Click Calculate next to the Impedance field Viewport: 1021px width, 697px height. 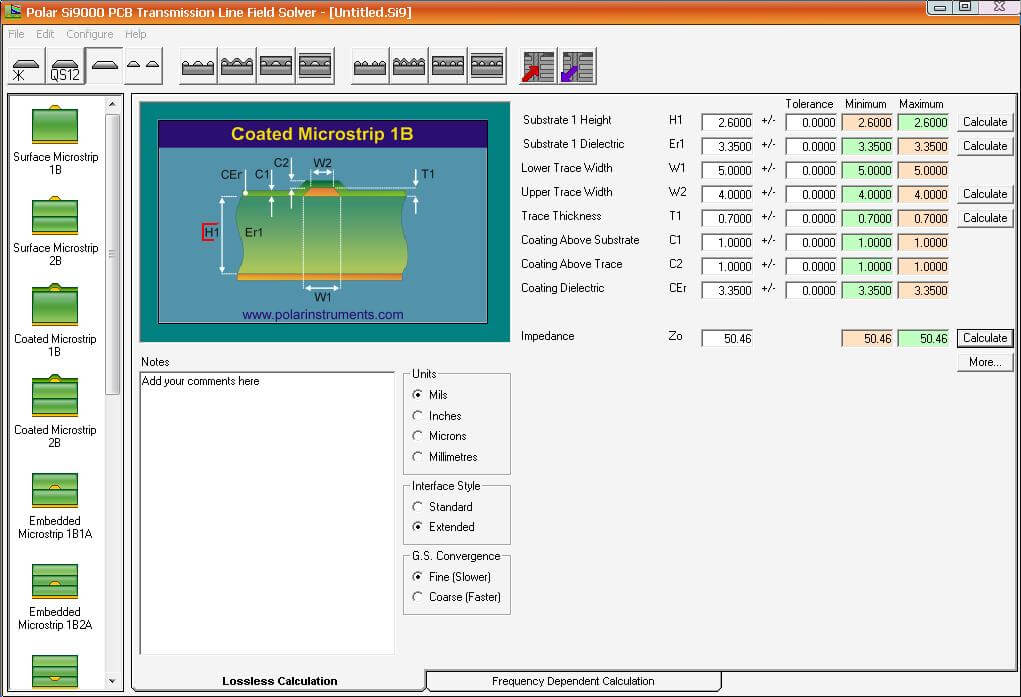984,338
